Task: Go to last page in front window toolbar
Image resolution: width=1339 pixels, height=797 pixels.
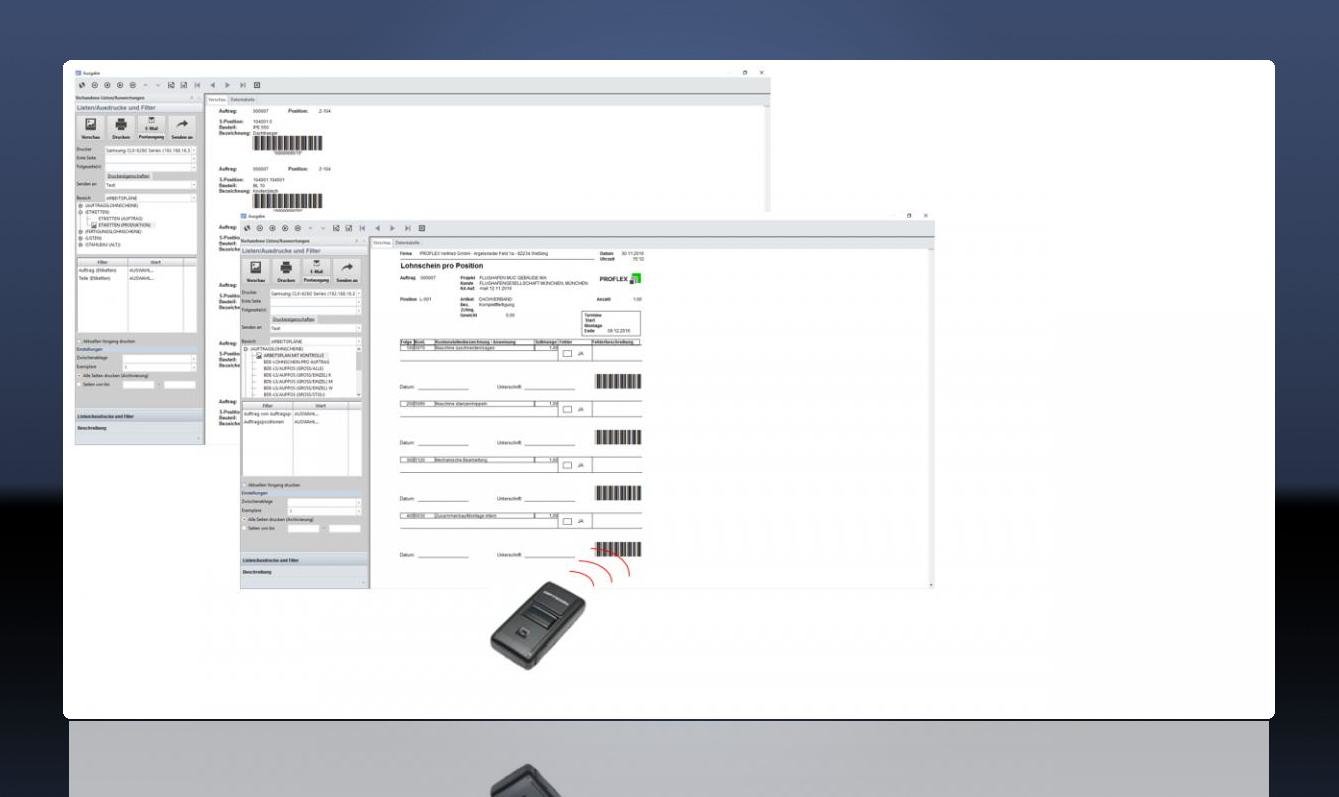Action: coord(407,229)
